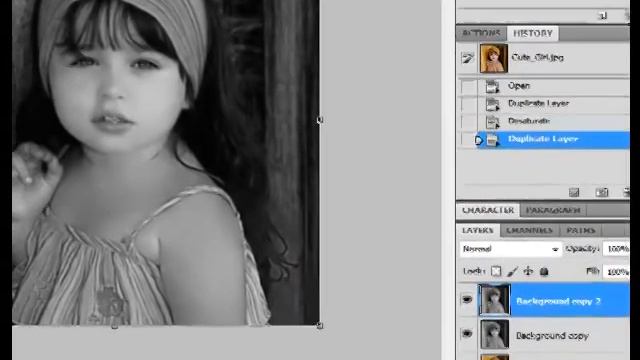Set history brush source for Open state

click(x=469, y=86)
